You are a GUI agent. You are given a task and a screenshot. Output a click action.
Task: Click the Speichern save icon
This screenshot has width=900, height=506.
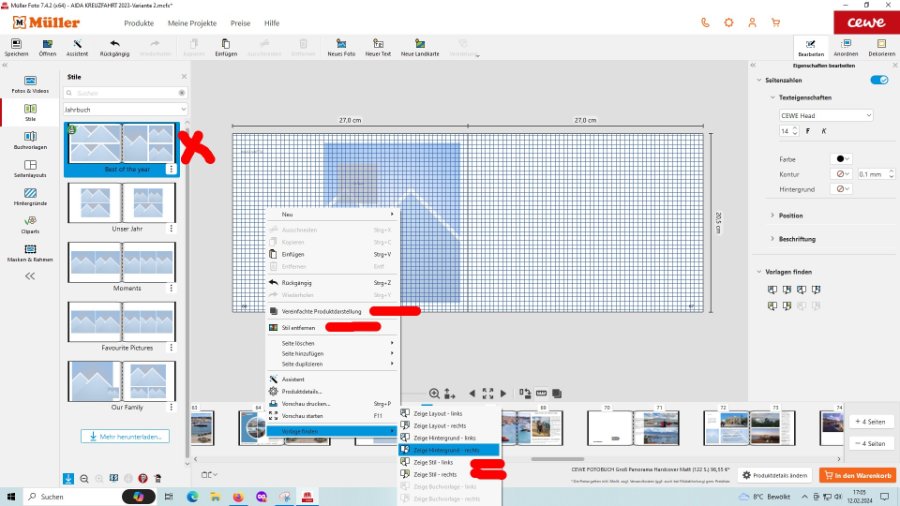point(16,47)
